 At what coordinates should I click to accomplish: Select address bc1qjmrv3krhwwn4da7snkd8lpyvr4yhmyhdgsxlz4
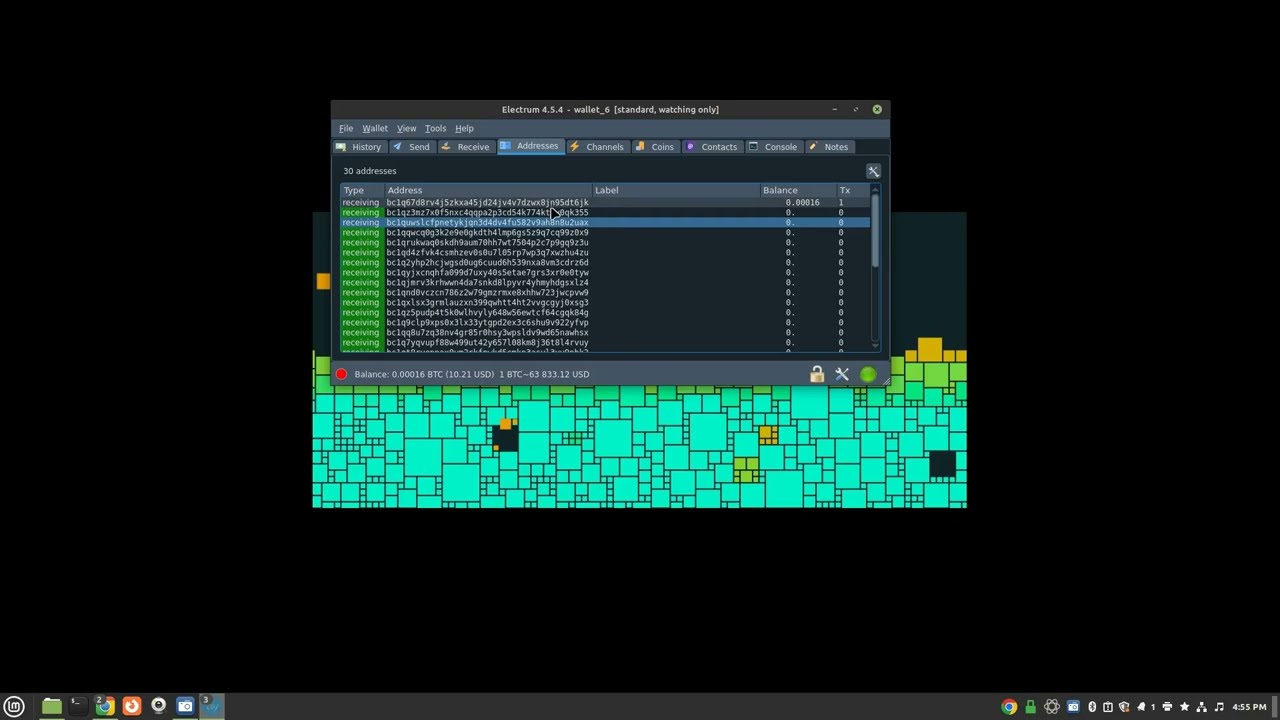coord(487,282)
